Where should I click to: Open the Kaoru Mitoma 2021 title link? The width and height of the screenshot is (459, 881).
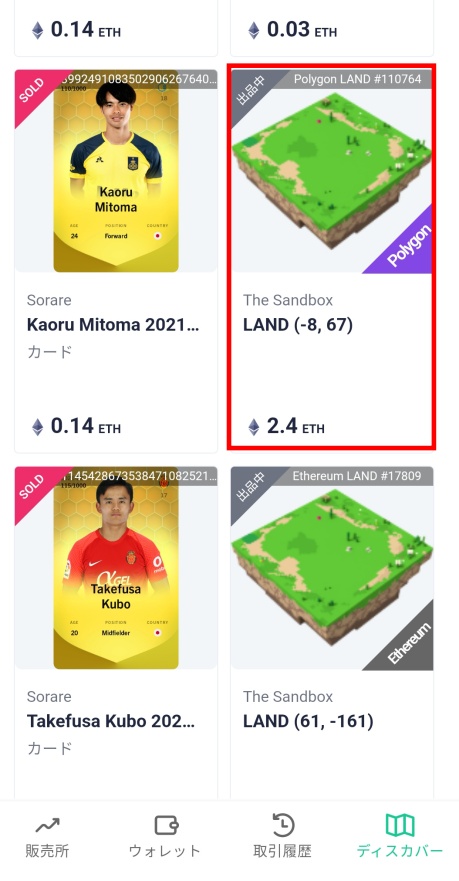(x=113, y=325)
